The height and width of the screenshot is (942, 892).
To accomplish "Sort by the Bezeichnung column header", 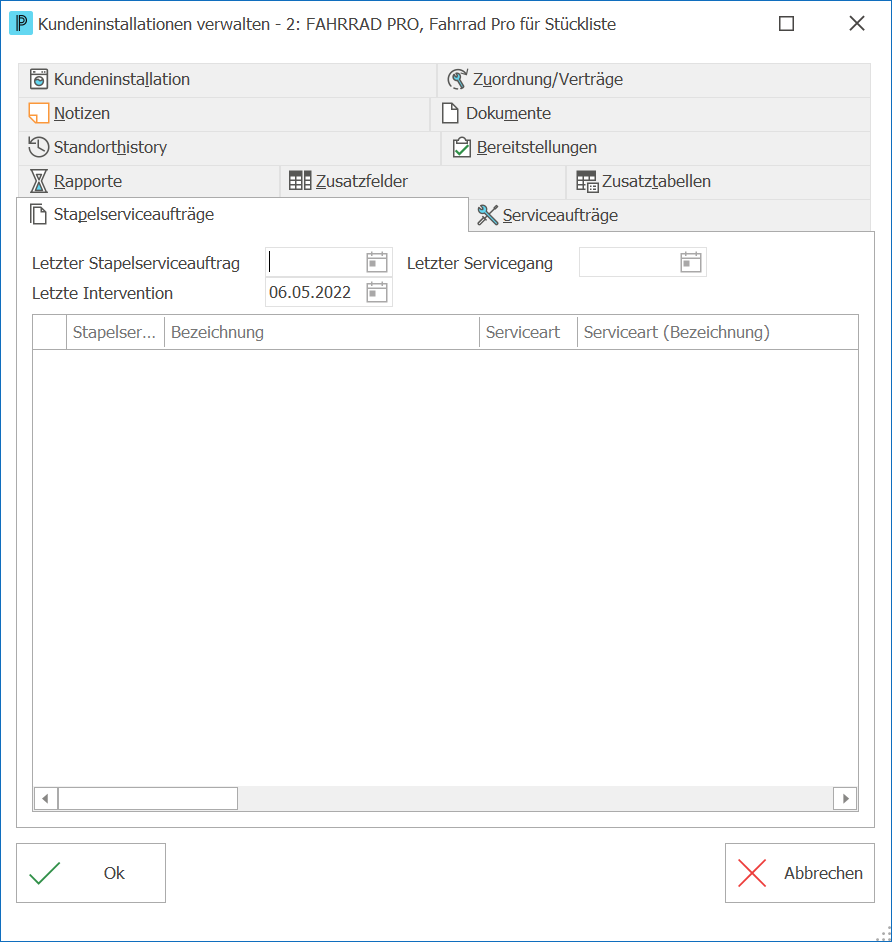I will point(322,332).
